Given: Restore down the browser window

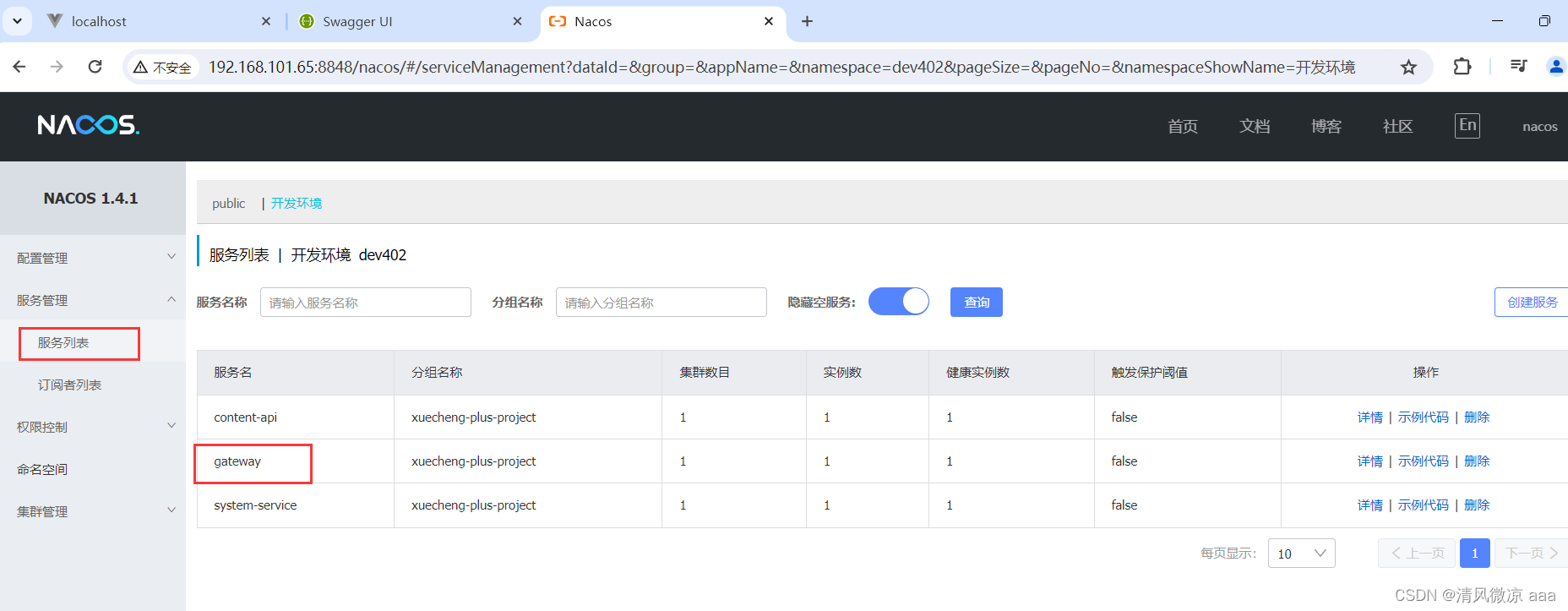Looking at the screenshot, I should coord(1544,21).
